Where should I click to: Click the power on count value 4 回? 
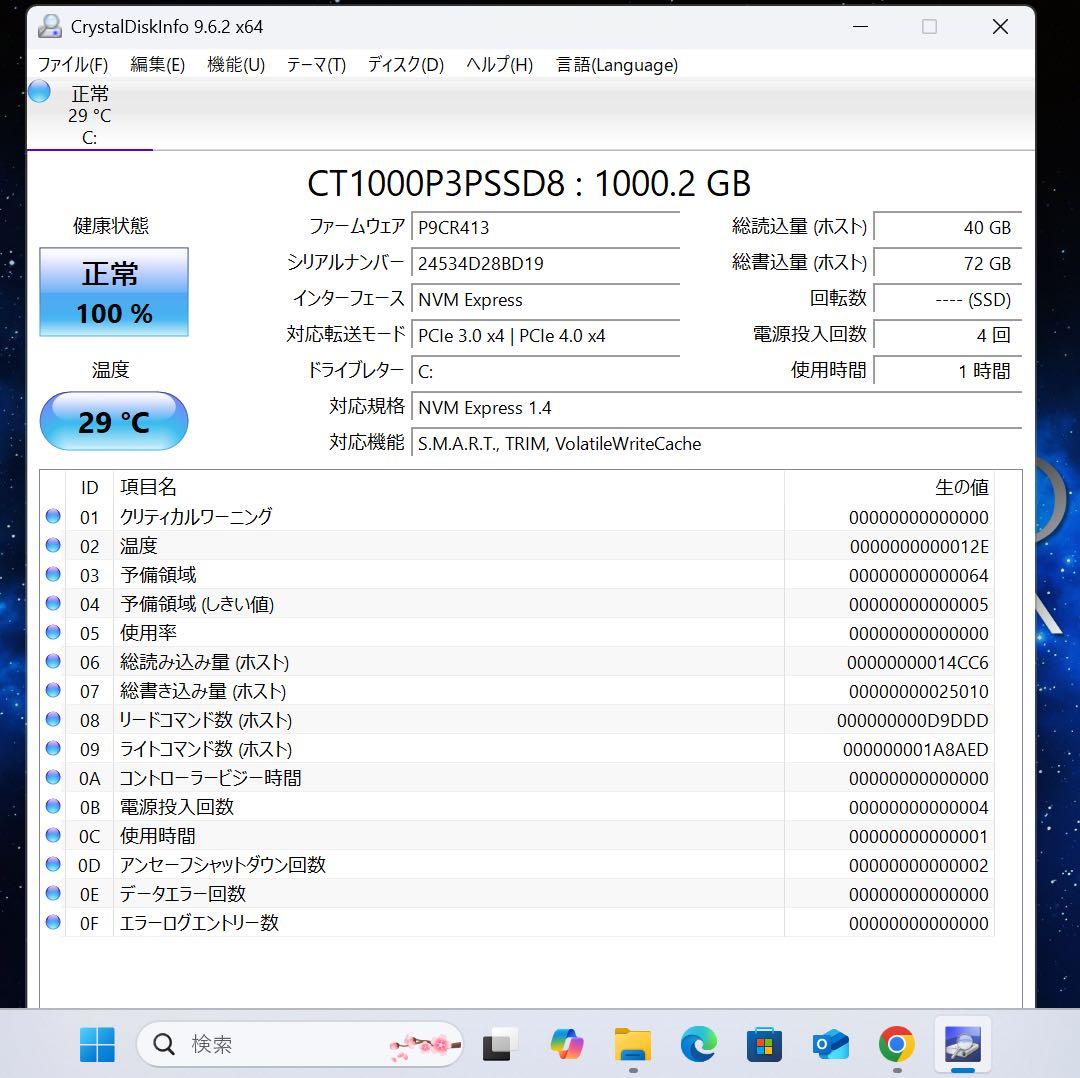click(948, 335)
